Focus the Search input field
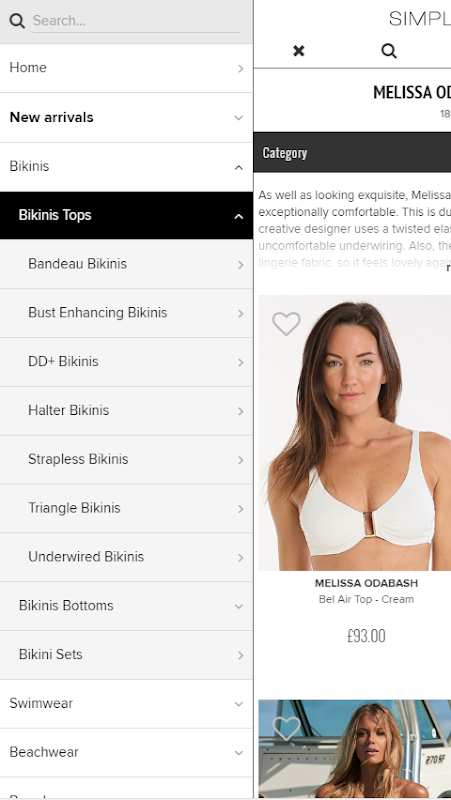The height and width of the screenshot is (800, 451). 136,21
